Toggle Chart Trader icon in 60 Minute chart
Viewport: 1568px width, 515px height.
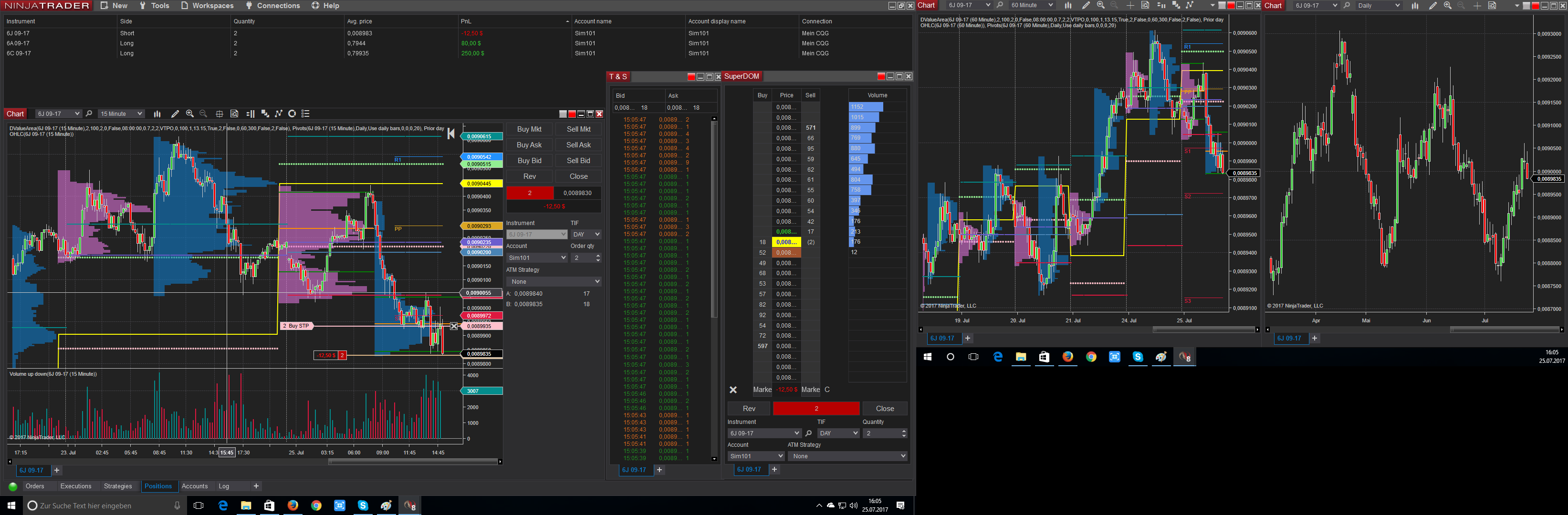click(x=1161, y=5)
